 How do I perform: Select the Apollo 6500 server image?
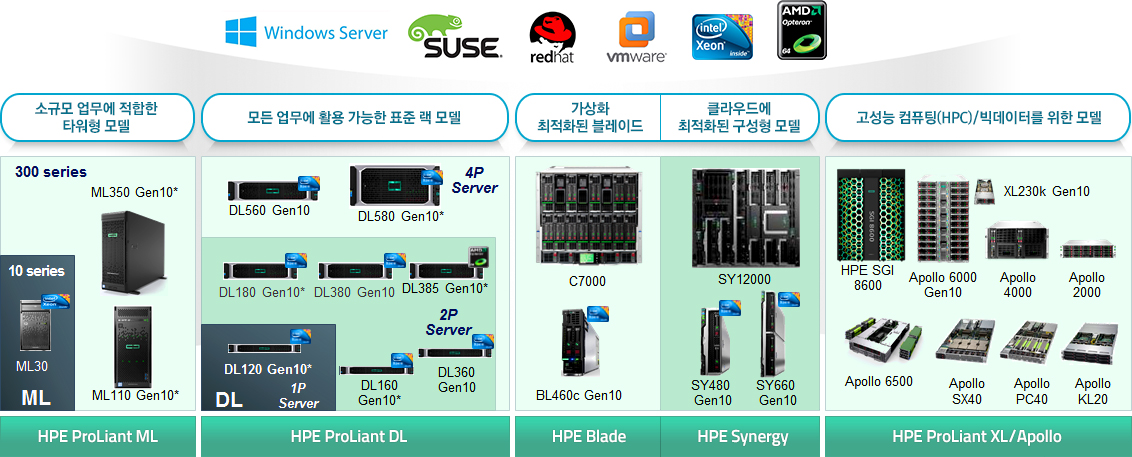click(884, 341)
